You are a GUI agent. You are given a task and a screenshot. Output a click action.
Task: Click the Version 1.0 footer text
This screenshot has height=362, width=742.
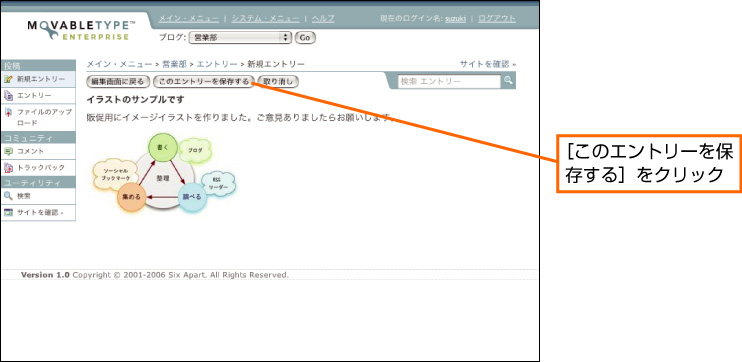[45, 275]
